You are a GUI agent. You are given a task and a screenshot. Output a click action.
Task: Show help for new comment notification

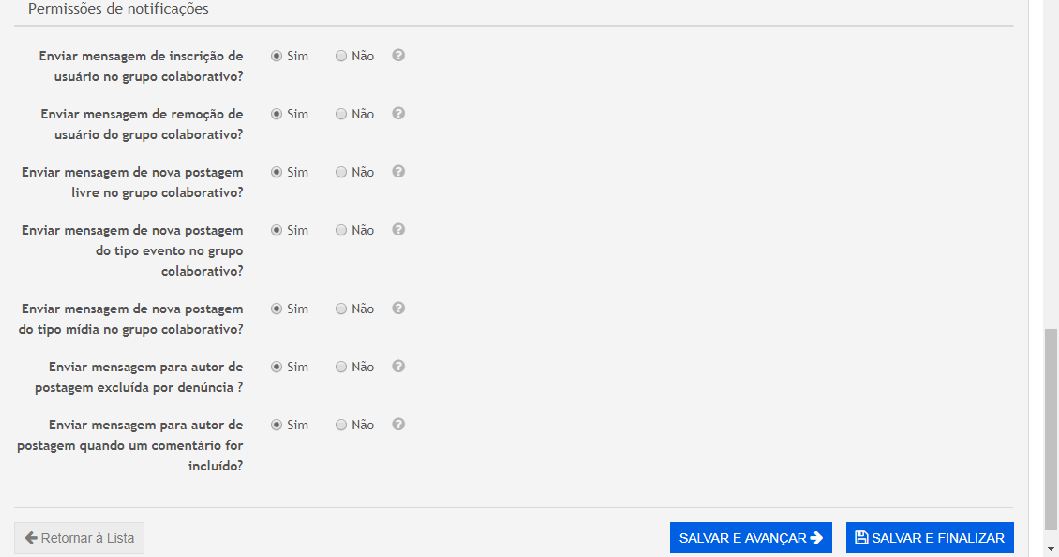[398, 424]
